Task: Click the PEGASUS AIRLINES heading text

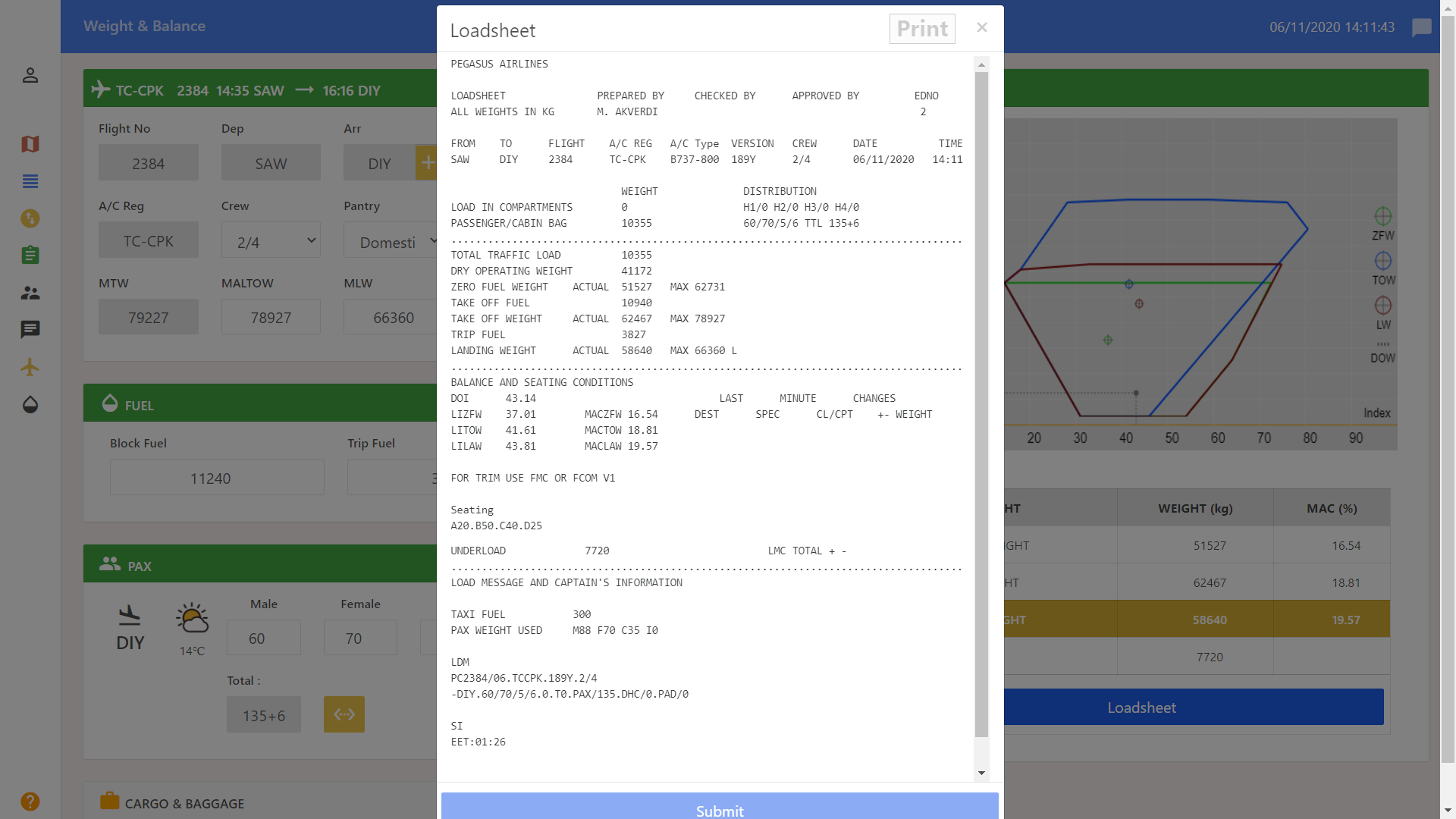Action: [x=499, y=64]
